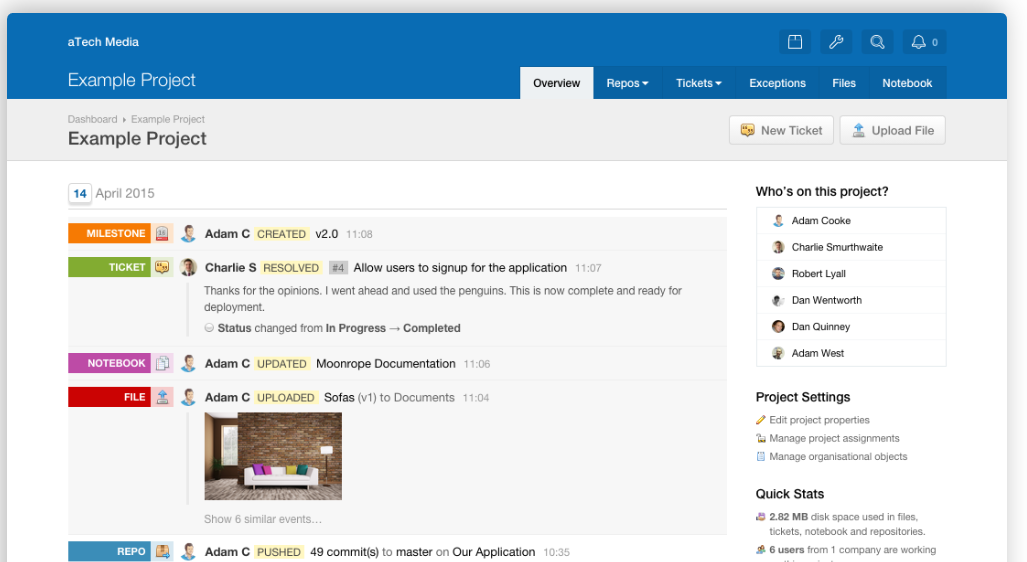Click the aTech Media company name

click(103, 42)
